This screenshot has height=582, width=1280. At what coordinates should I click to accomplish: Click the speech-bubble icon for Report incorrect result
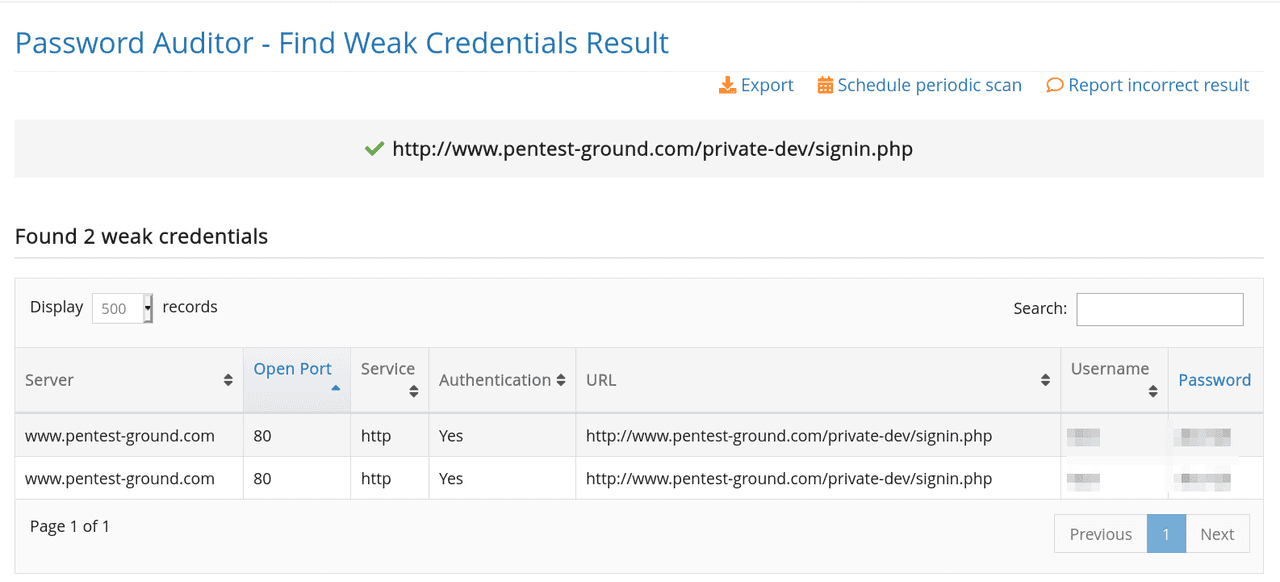click(1054, 85)
